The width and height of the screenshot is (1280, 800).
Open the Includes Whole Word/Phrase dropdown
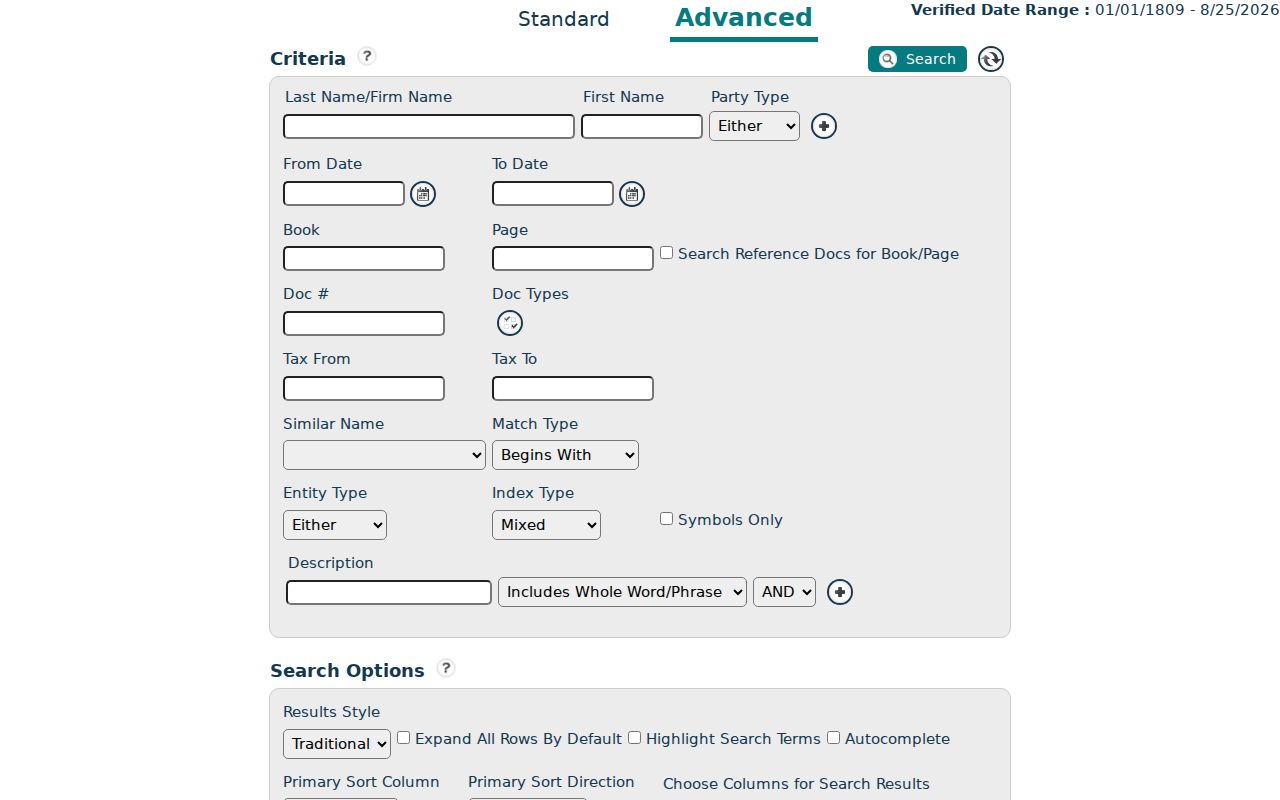click(x=622, y=592)
